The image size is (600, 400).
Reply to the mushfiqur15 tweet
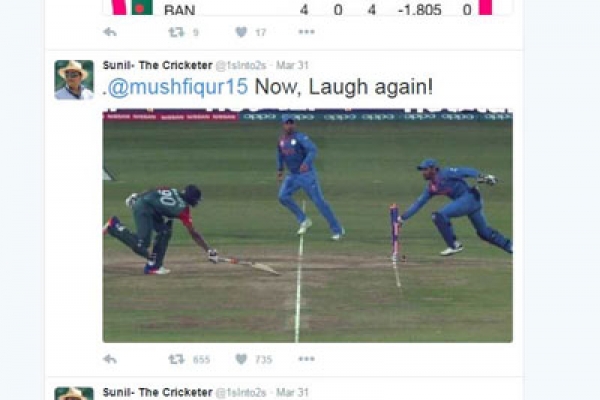pos(110,359)
